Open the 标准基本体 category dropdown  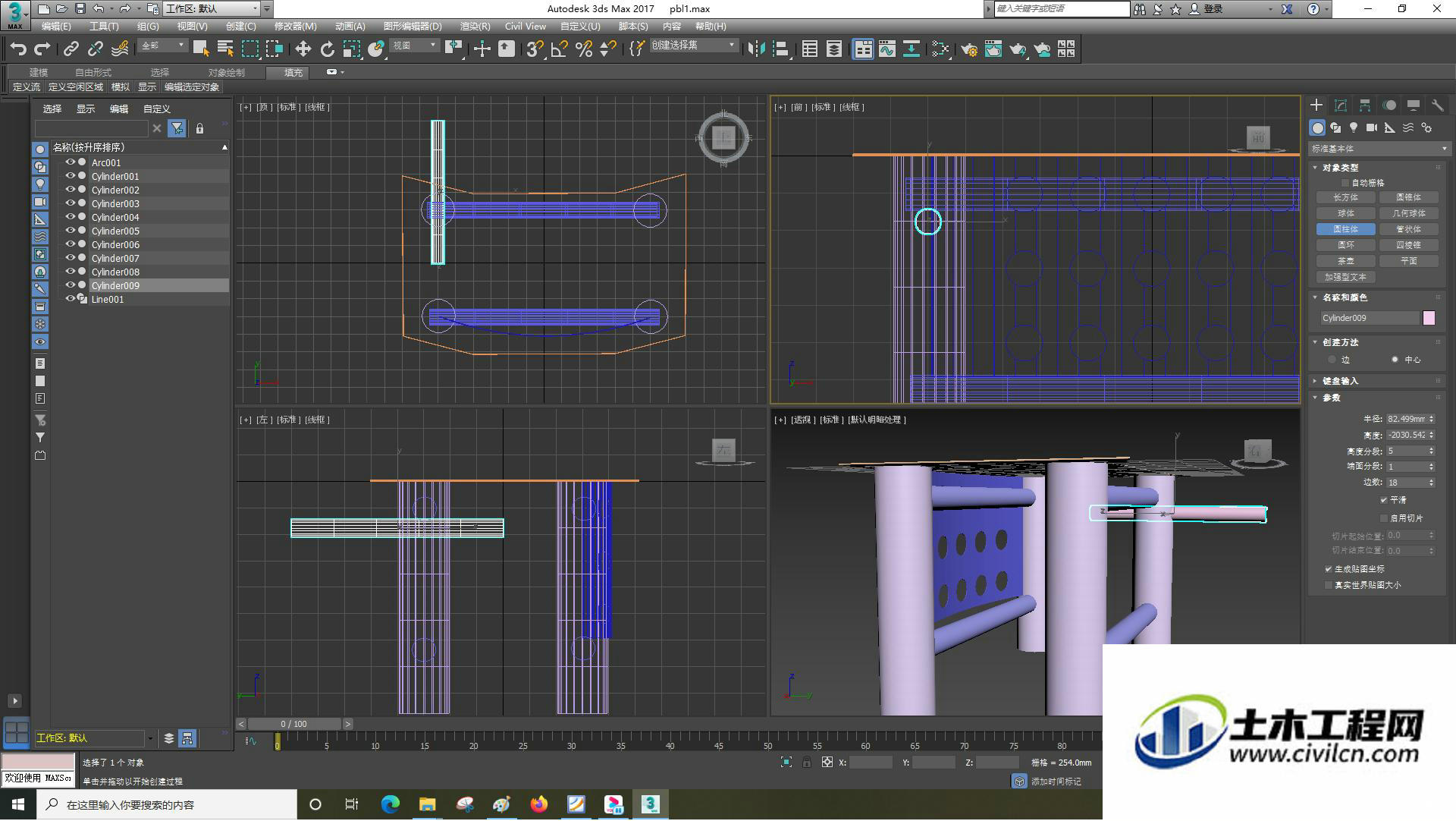click(1379, 149)
